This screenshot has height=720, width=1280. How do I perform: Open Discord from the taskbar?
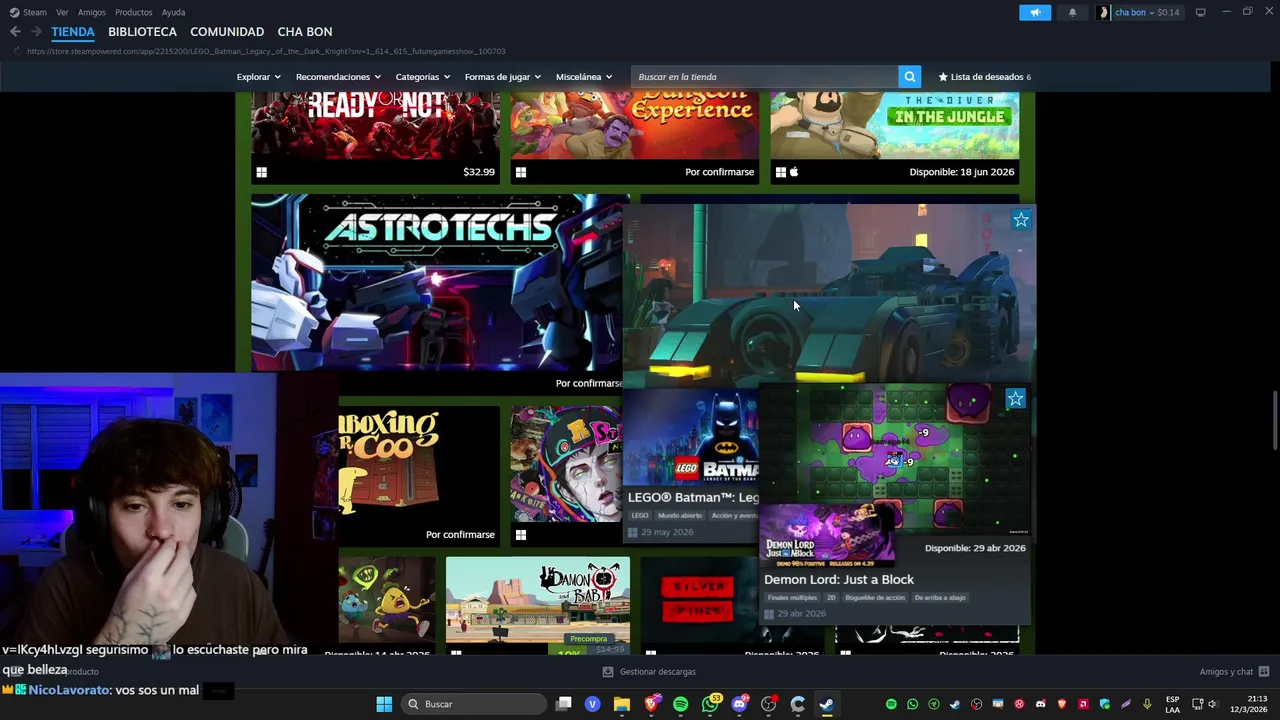pyautogui.click(x=739, y=704)
